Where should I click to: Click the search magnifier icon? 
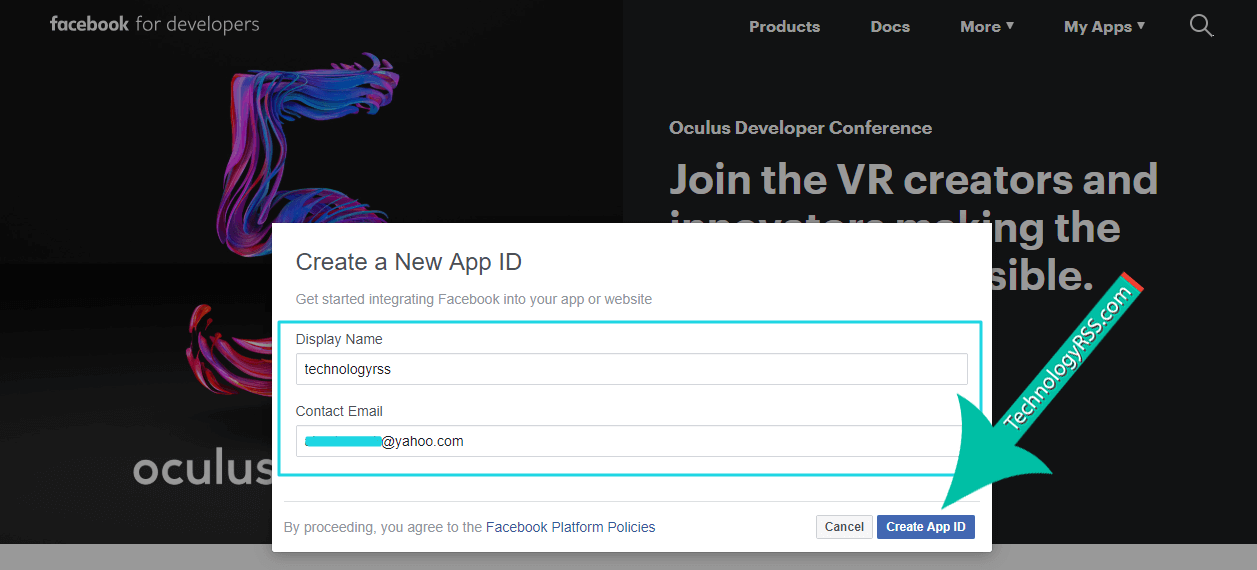click(x=1201, y=26)
